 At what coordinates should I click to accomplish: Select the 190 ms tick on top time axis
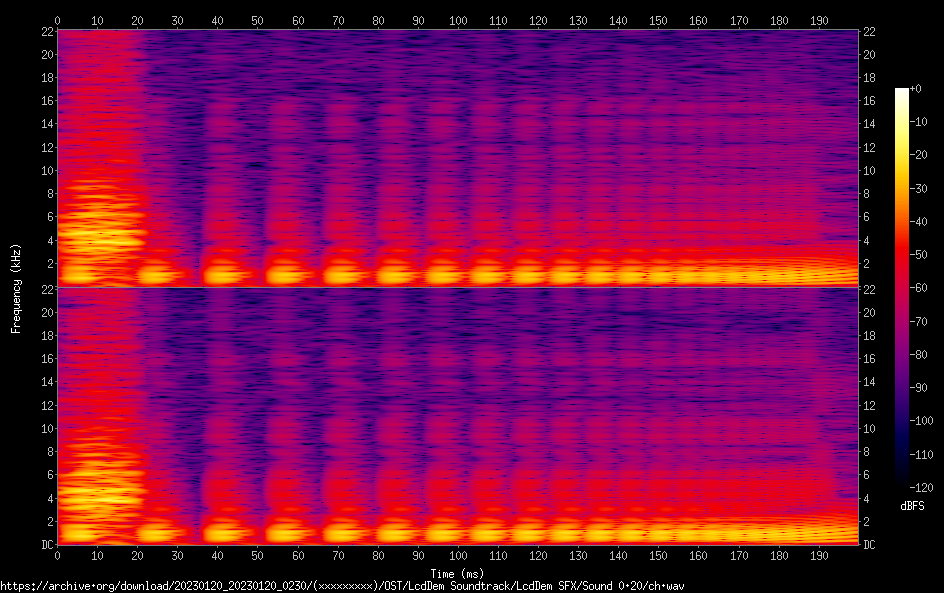818,20
